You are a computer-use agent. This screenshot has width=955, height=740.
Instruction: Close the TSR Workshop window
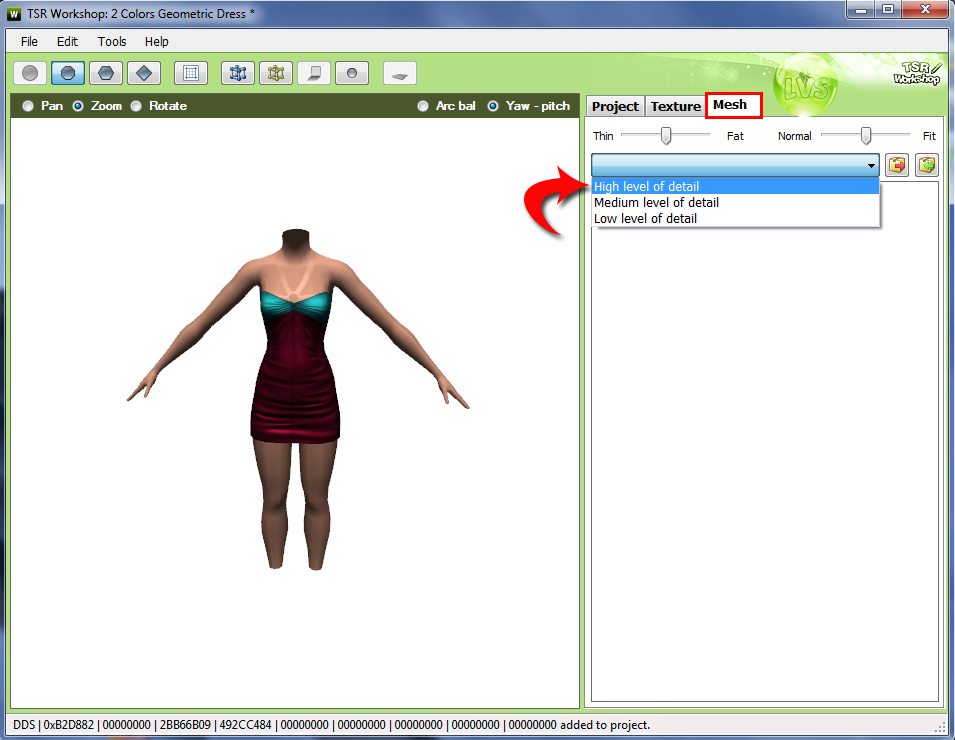pyautogui.click(x=925, y=9)
